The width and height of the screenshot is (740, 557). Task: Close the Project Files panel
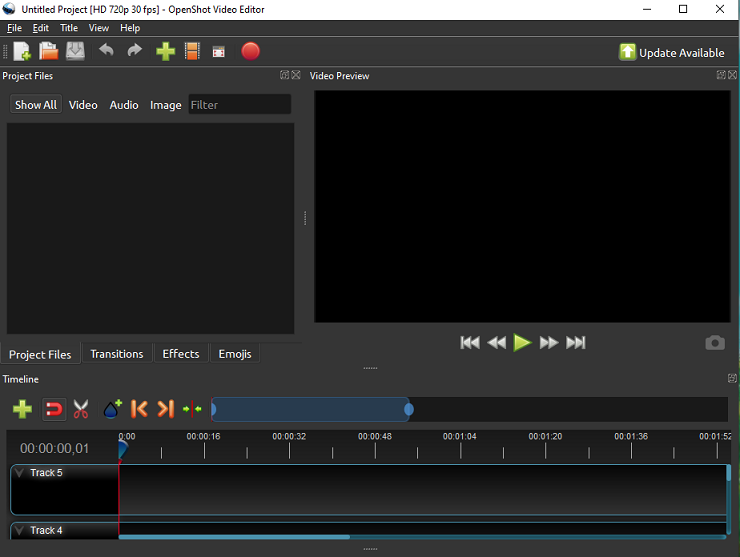296,75
